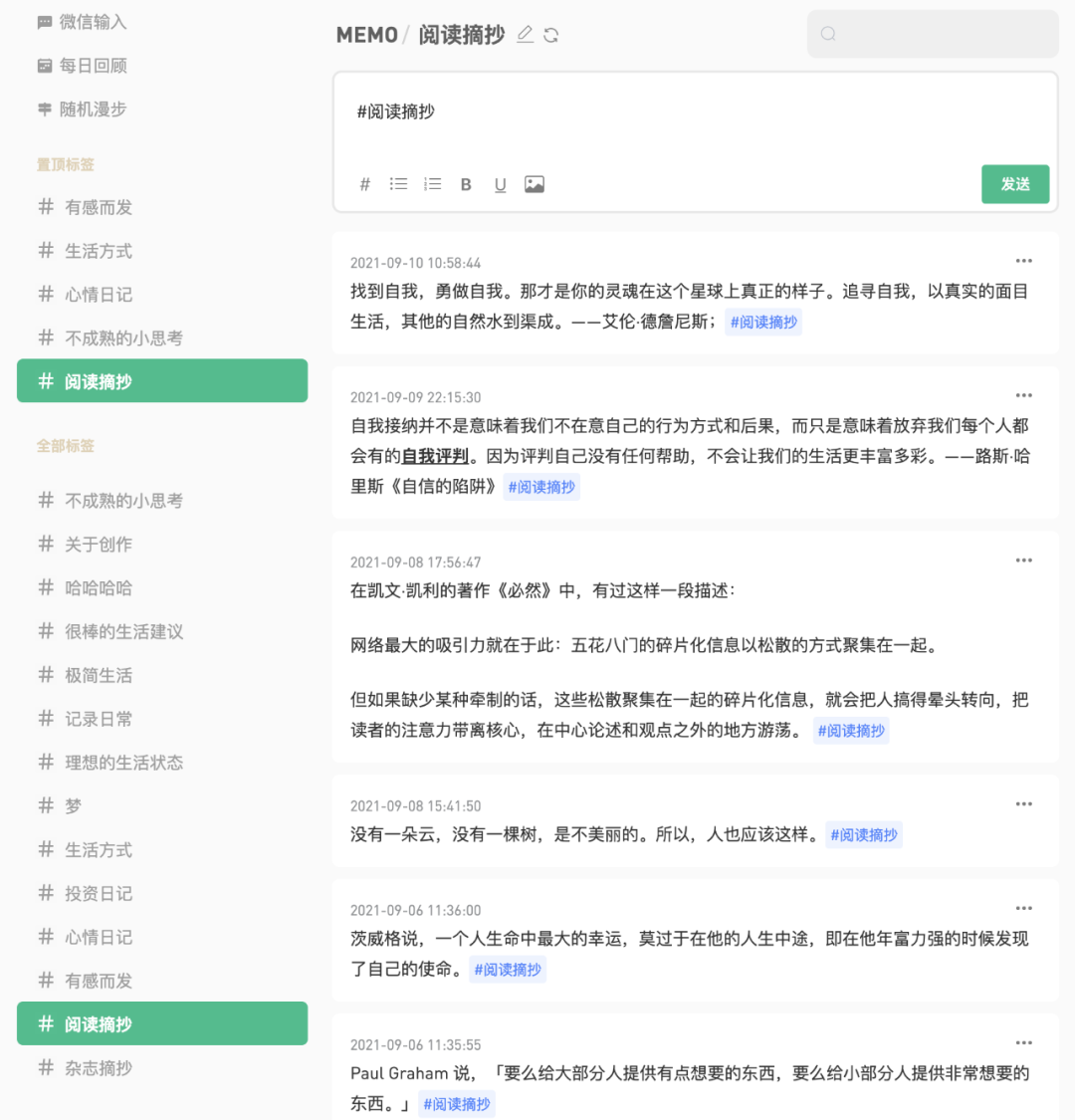This screenshot has height=1120, width=1075.
Task: Click the #阅读摘抄 tag in the 凯文·凯利 memo
Action: point(851,731)
